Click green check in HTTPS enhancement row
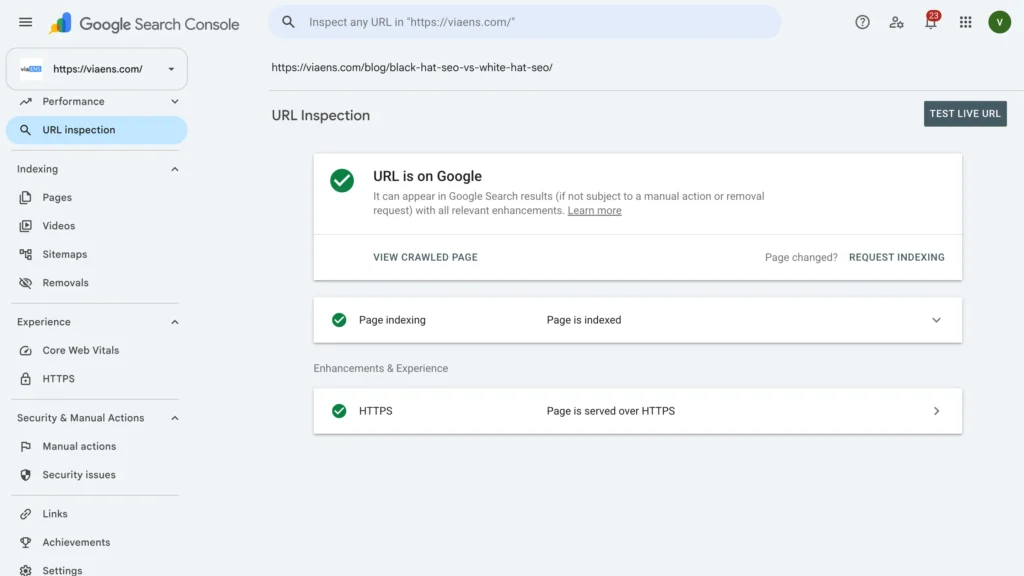The image size is (1024, 576). [x=339, y=411]
